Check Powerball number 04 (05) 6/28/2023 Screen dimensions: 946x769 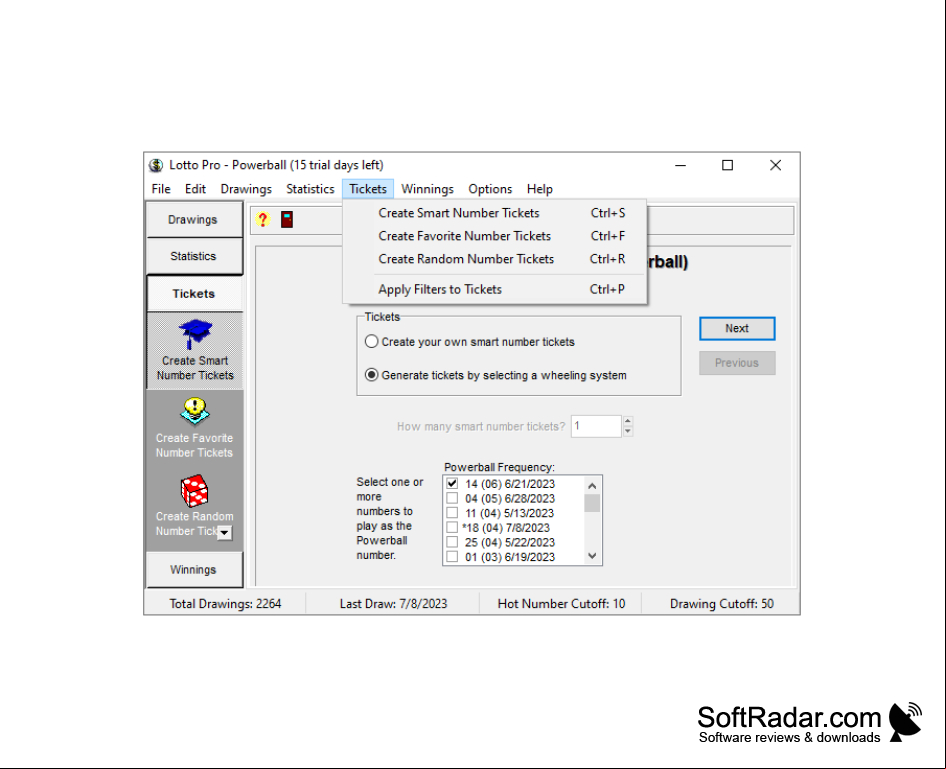(452, 498)
